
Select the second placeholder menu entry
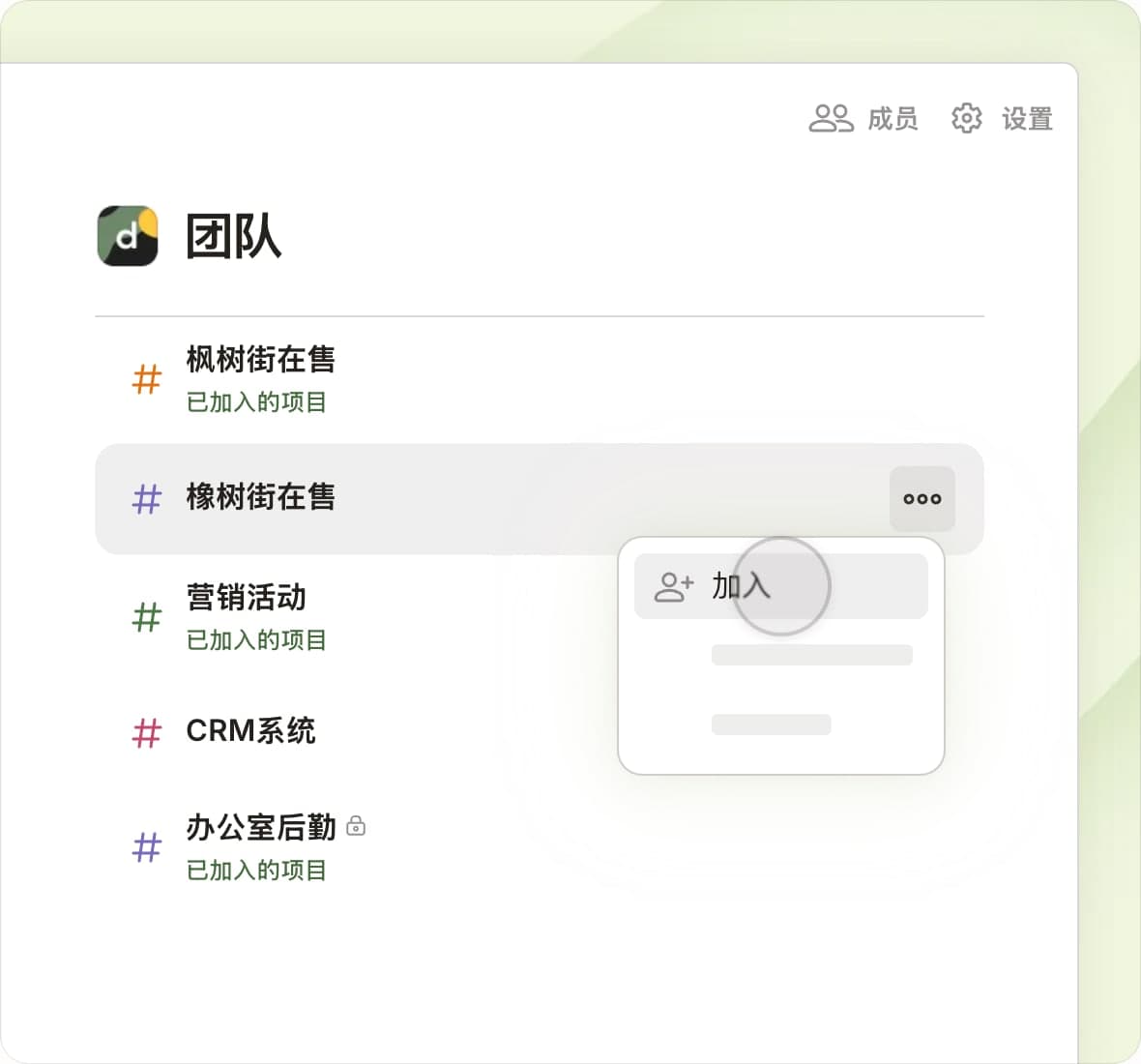pyautogui.click(x=811, y=655)
